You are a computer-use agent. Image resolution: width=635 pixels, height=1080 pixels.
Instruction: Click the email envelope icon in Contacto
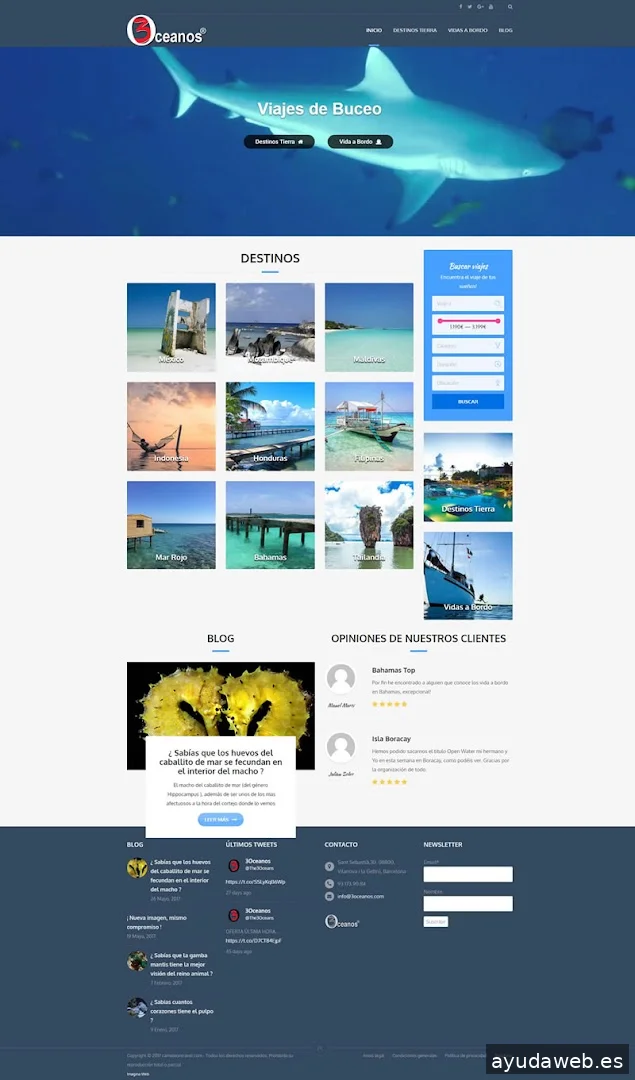tap(330, 896)
